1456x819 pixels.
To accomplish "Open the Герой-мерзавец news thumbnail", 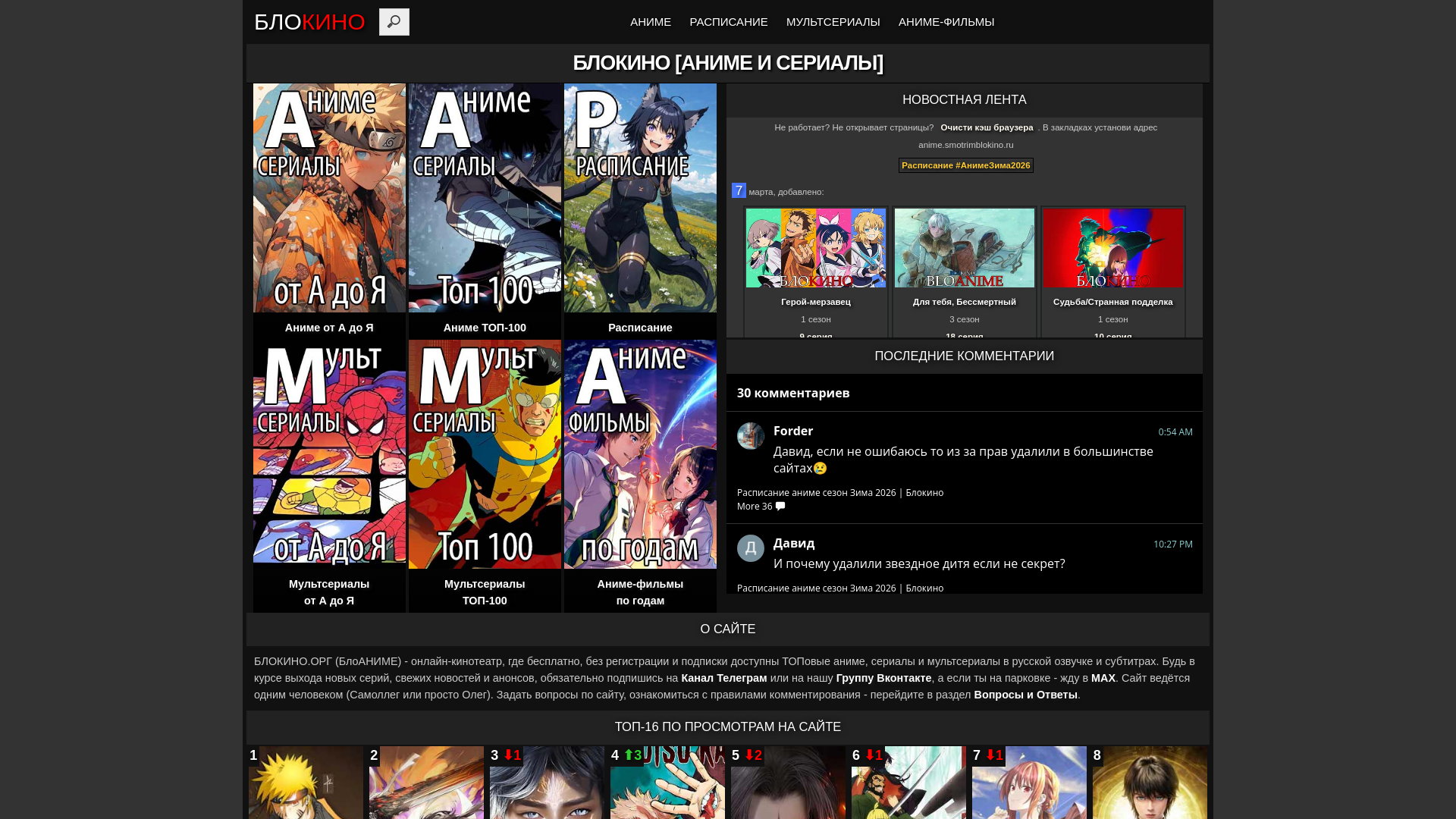I will coord(815,248).
